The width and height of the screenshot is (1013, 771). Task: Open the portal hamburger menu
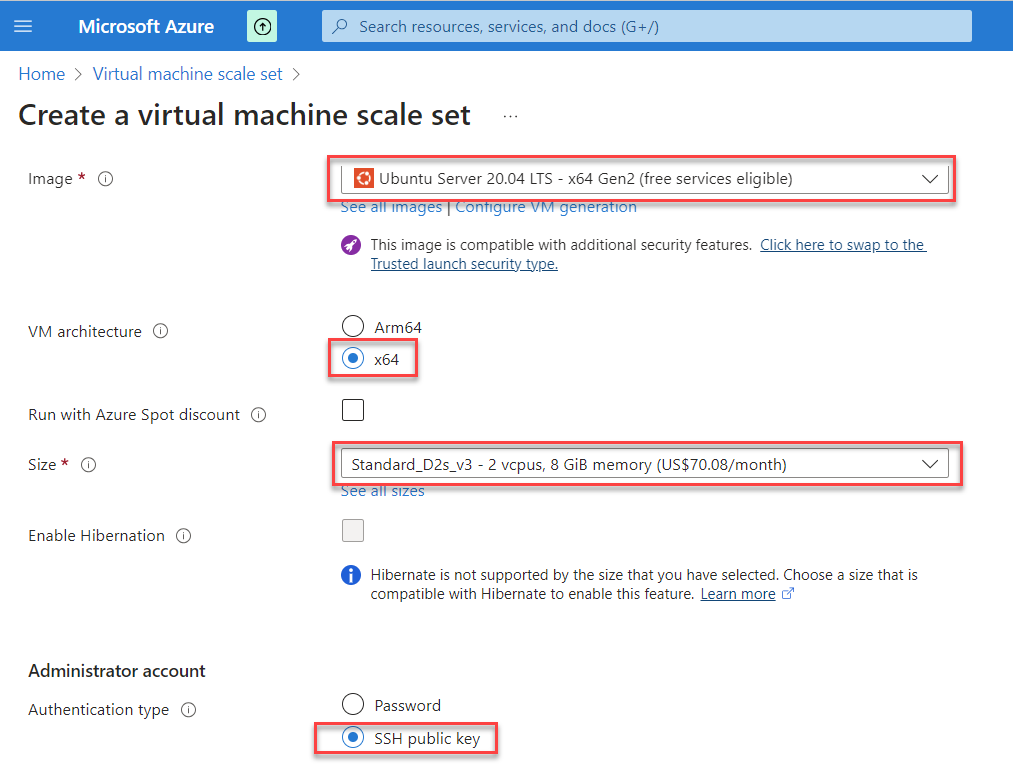pos(23,26)
